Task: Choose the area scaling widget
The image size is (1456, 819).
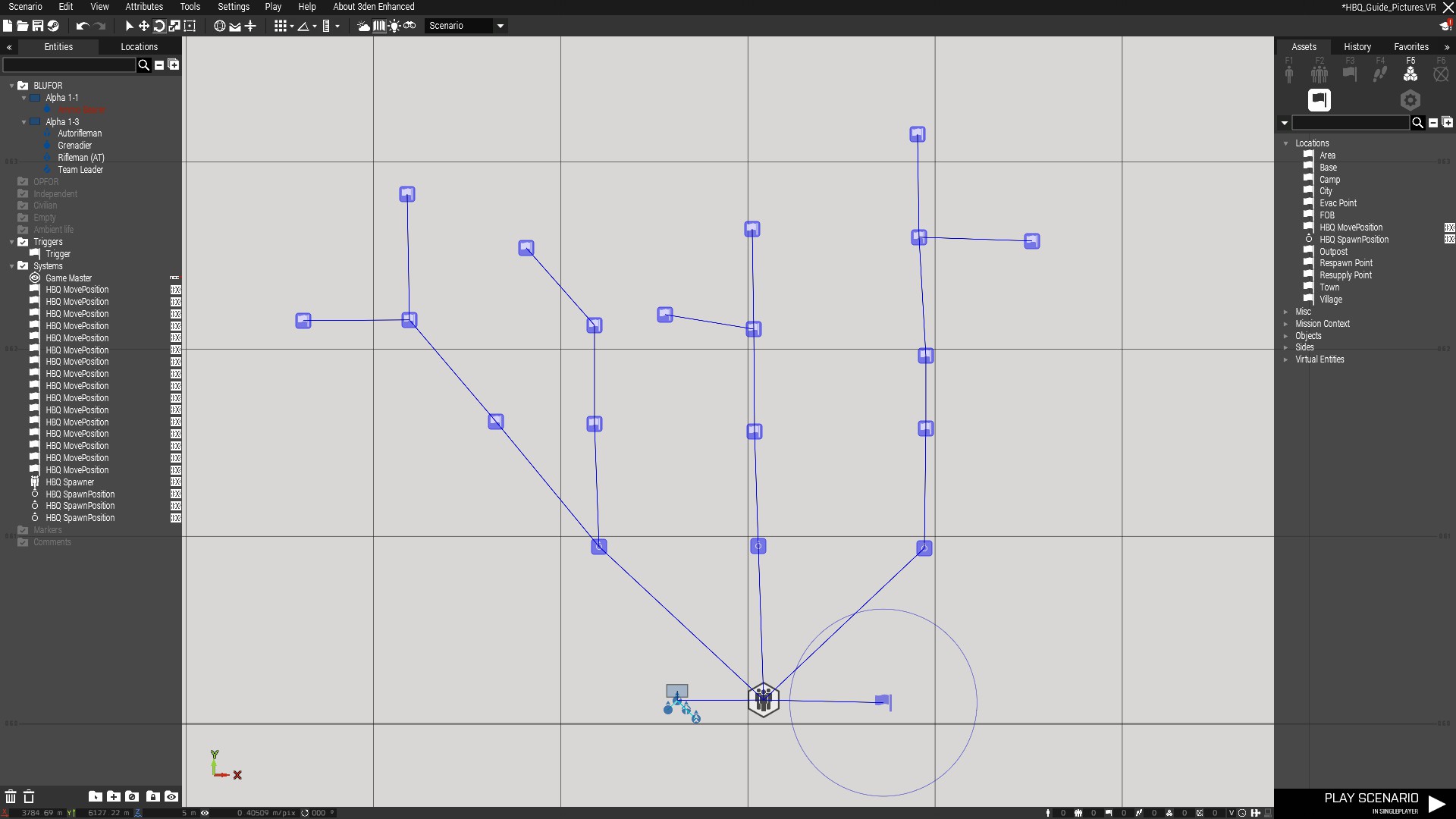Action: pos(190,26)
